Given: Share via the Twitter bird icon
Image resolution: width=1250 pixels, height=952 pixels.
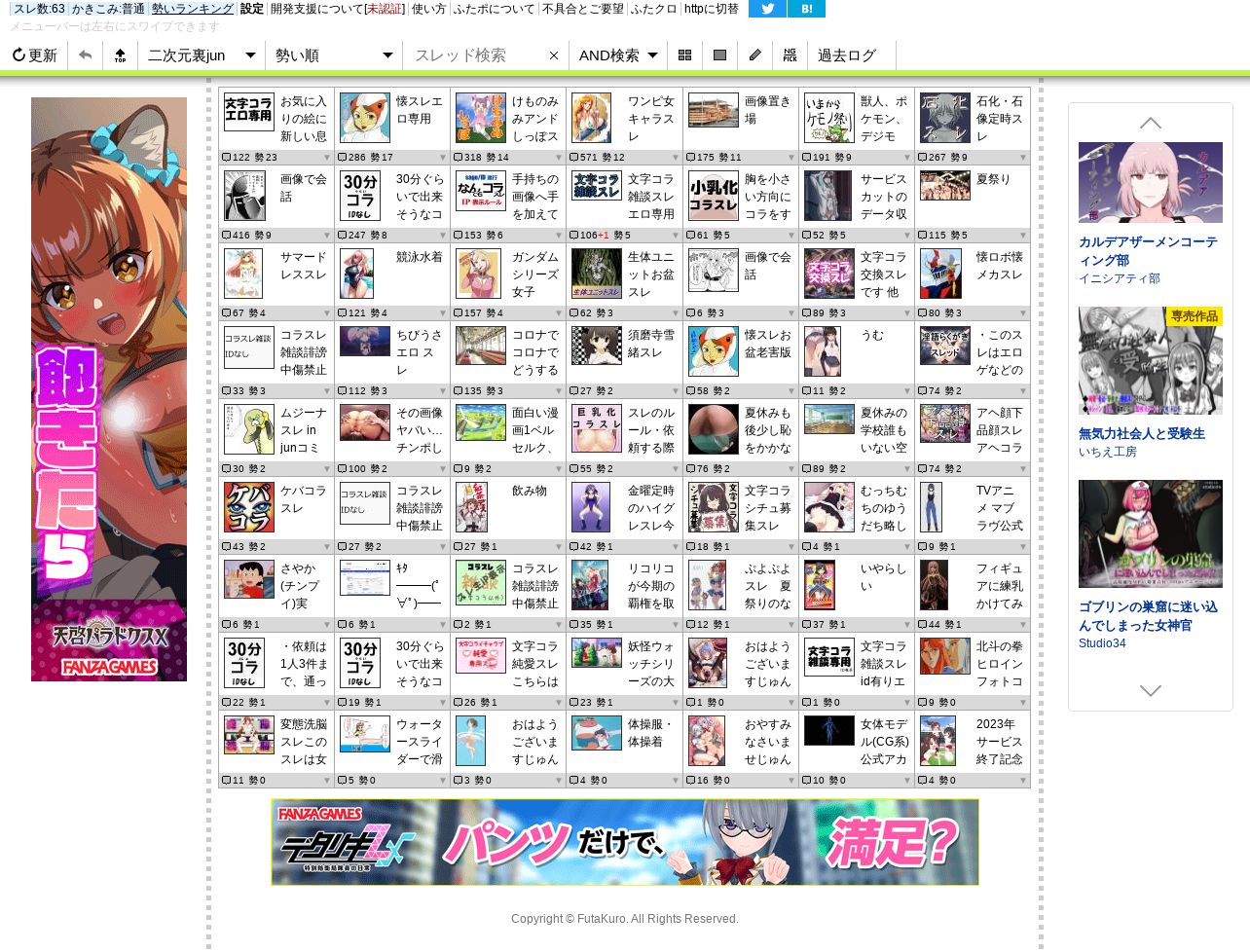Looking at the screenshot, I should (767, 9).
